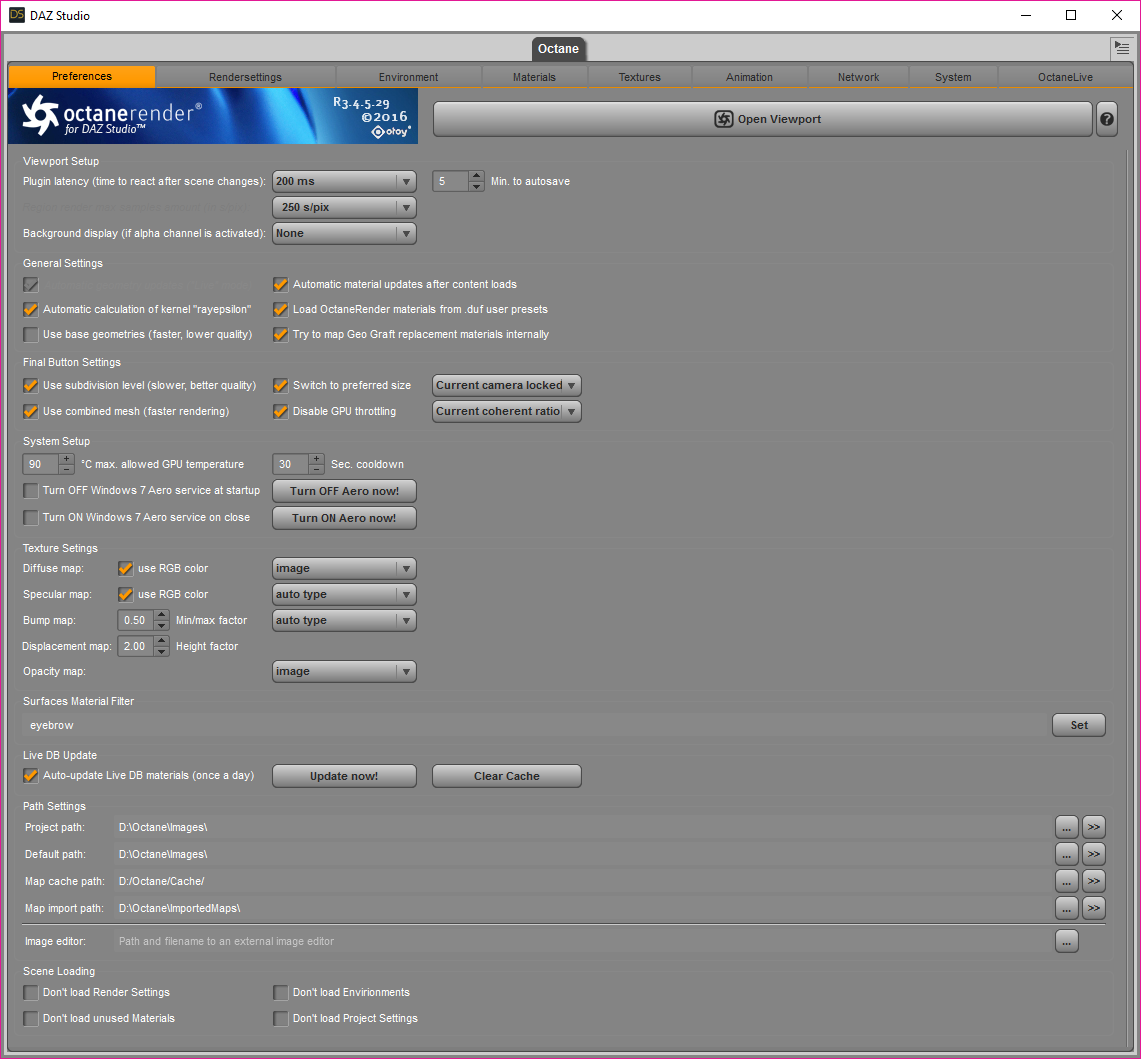Click the Image editor path field
The height and width of the screenshot is (1059, 1141).
(x=582, y=942)
